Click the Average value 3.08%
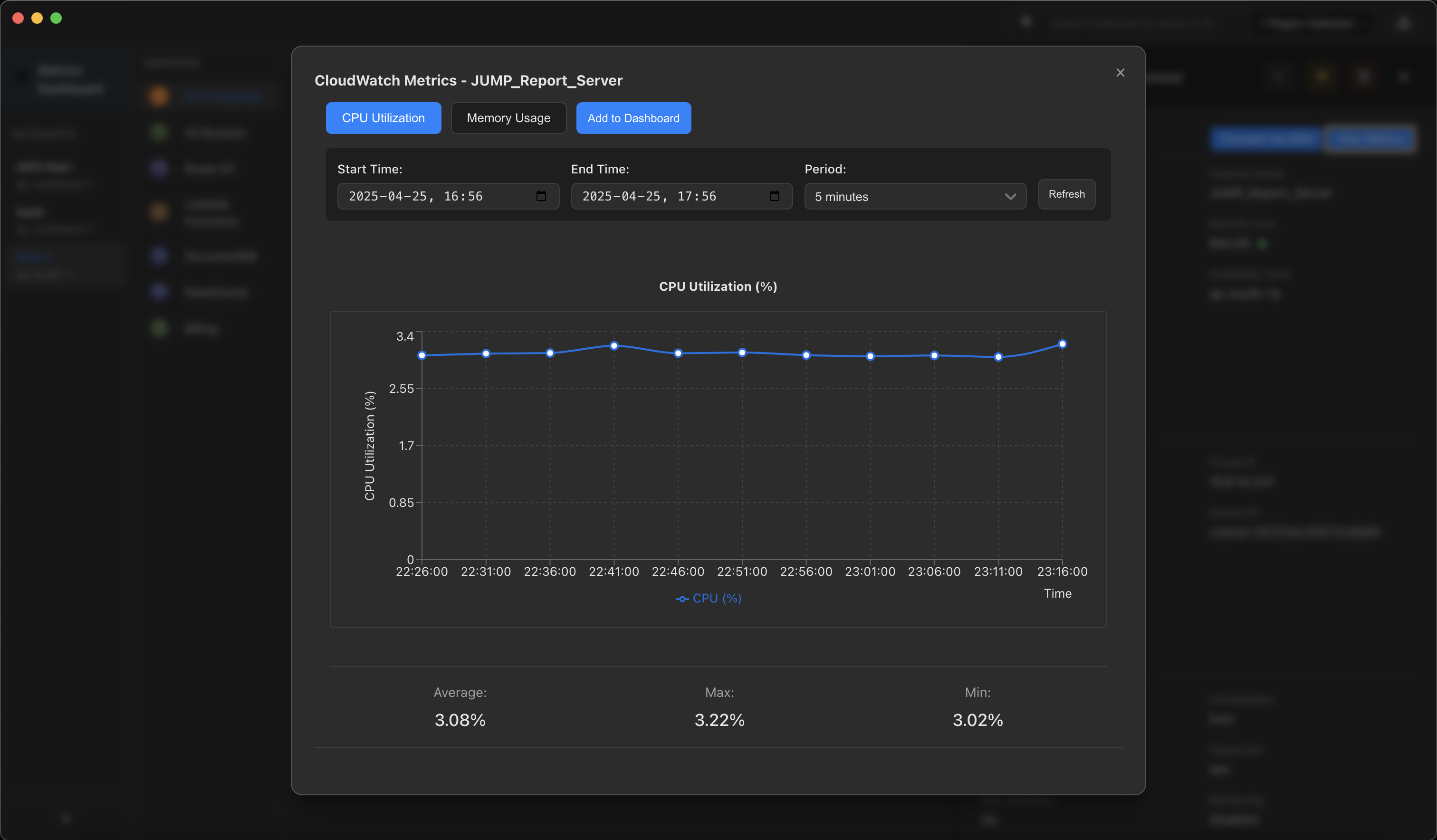Viewport: 1437px width, 840px height. pos(460,720)
